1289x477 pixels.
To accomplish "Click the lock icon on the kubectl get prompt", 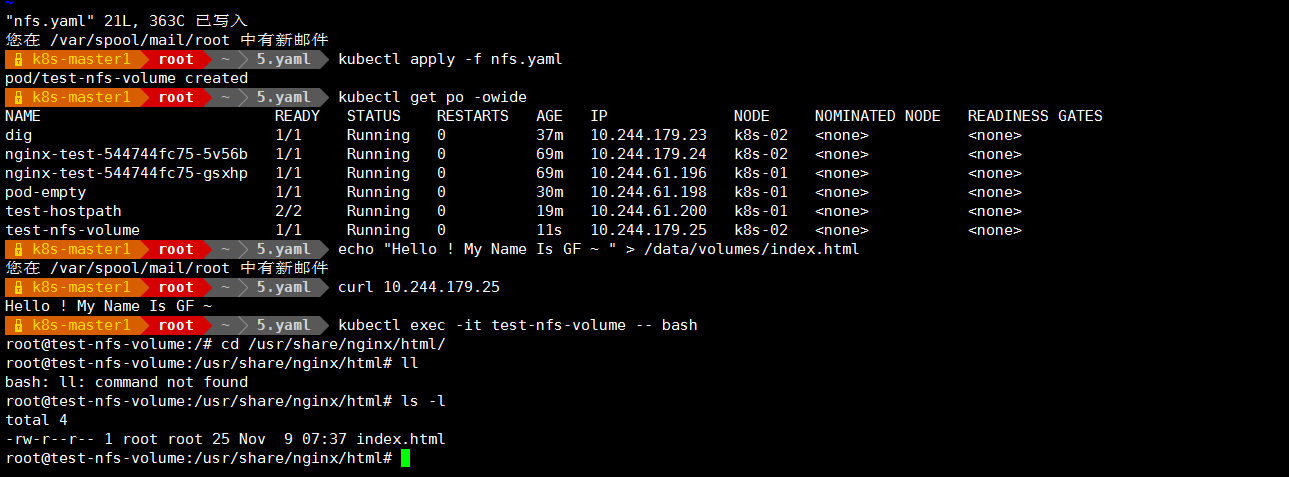I will point(17,97).
